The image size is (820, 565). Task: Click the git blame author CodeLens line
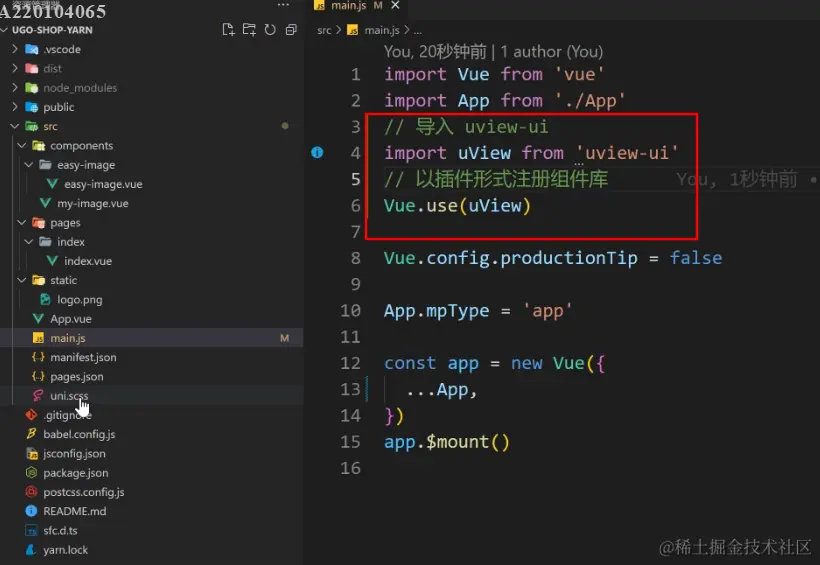(x=493, y=51)
